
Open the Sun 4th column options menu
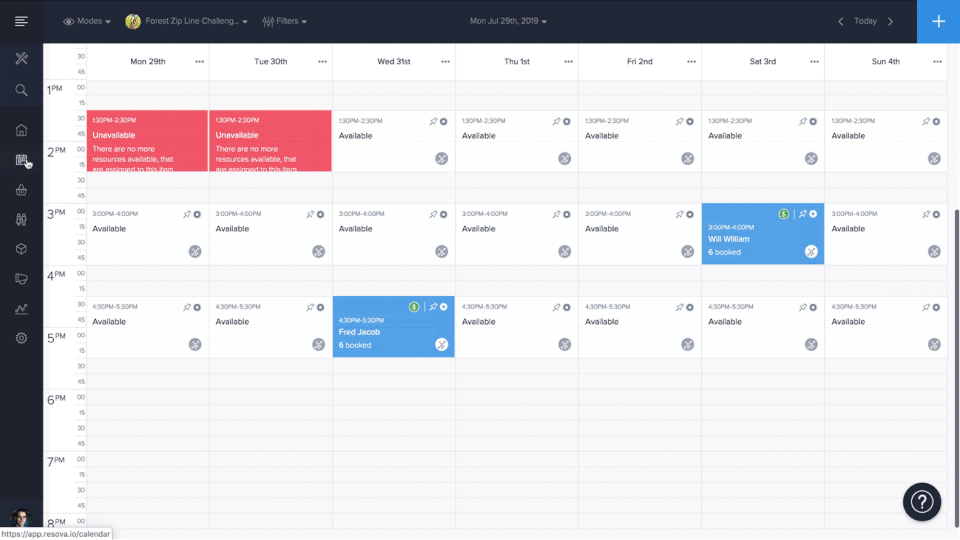(x=938, y=62)
